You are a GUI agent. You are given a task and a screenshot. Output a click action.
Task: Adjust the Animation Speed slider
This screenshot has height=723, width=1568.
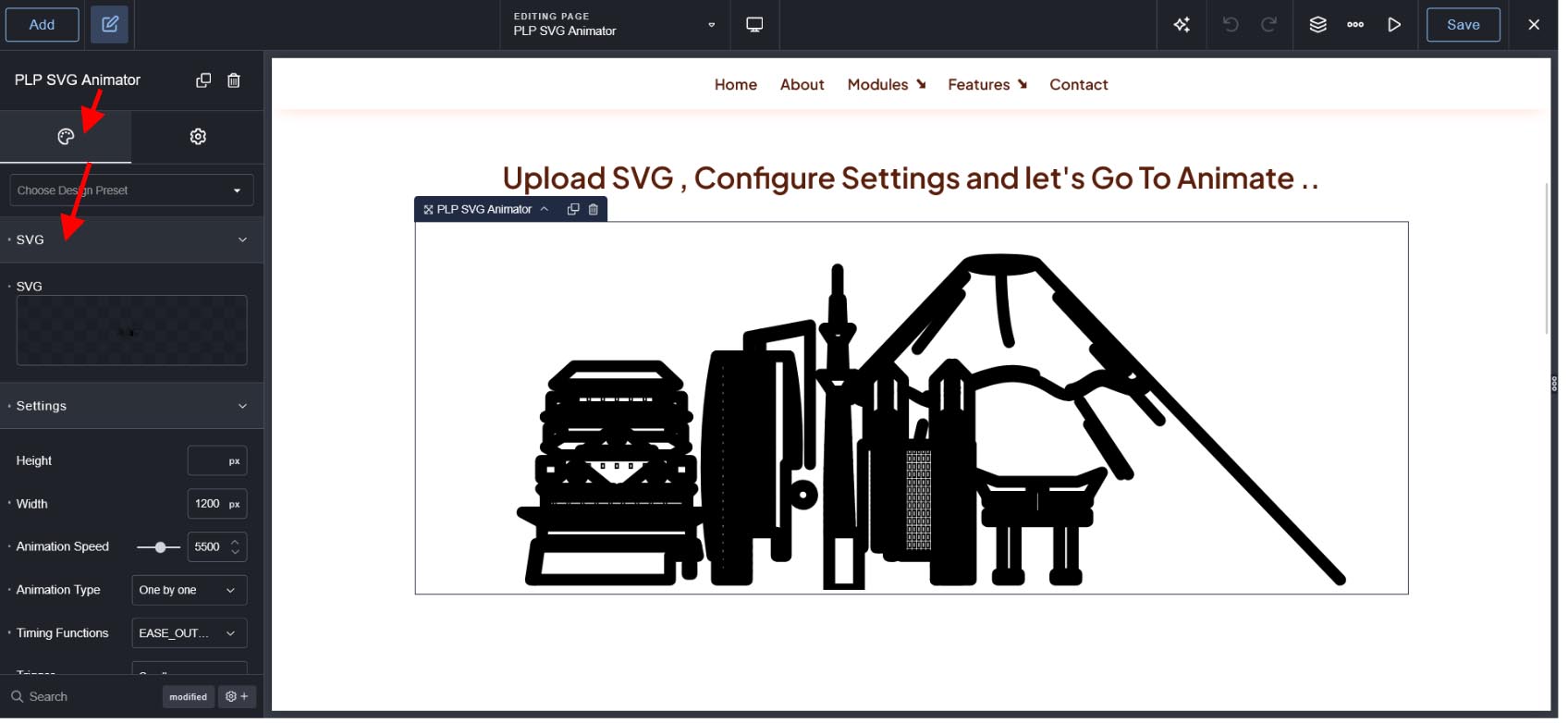click(x=159, y=547)
